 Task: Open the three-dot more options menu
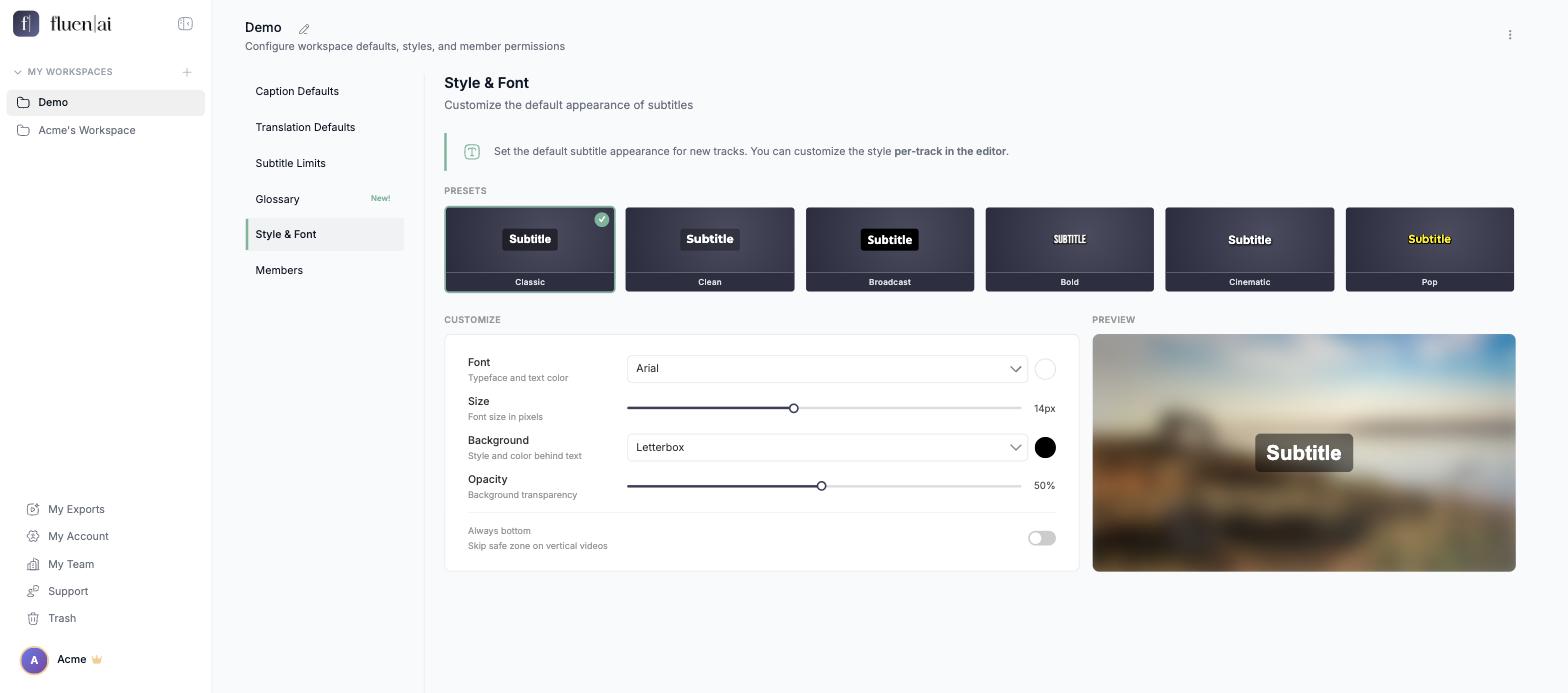coord(1510,35)
